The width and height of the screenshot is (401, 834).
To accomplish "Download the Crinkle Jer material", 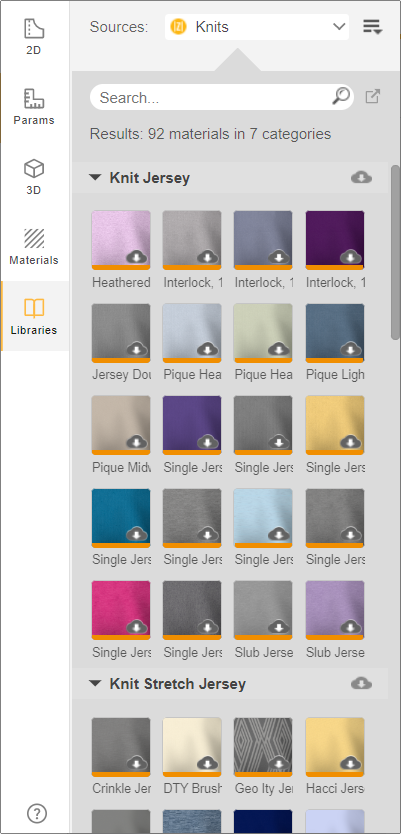I will coord(137,764).
